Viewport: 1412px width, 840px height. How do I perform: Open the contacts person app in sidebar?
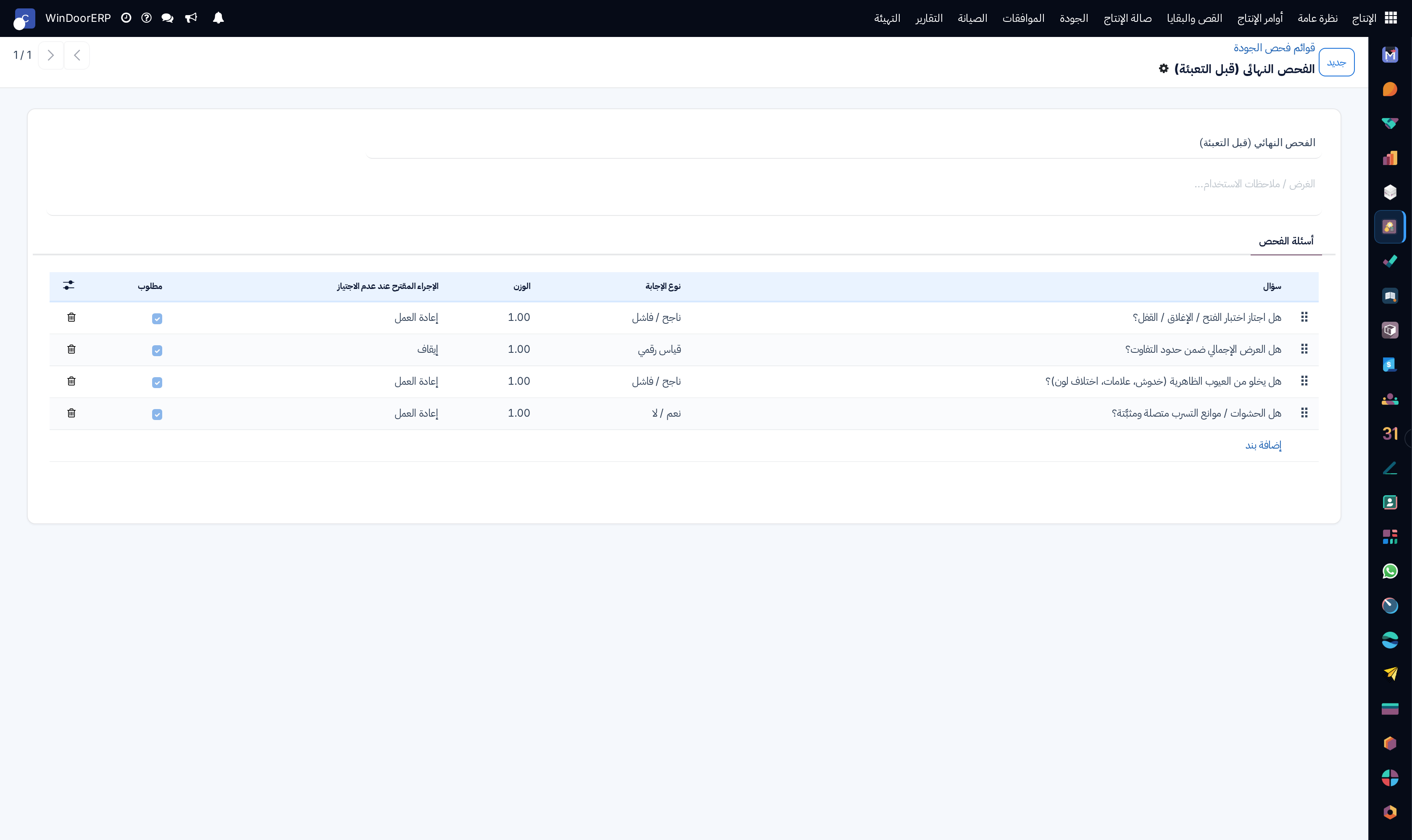(x=1390, y=502)
